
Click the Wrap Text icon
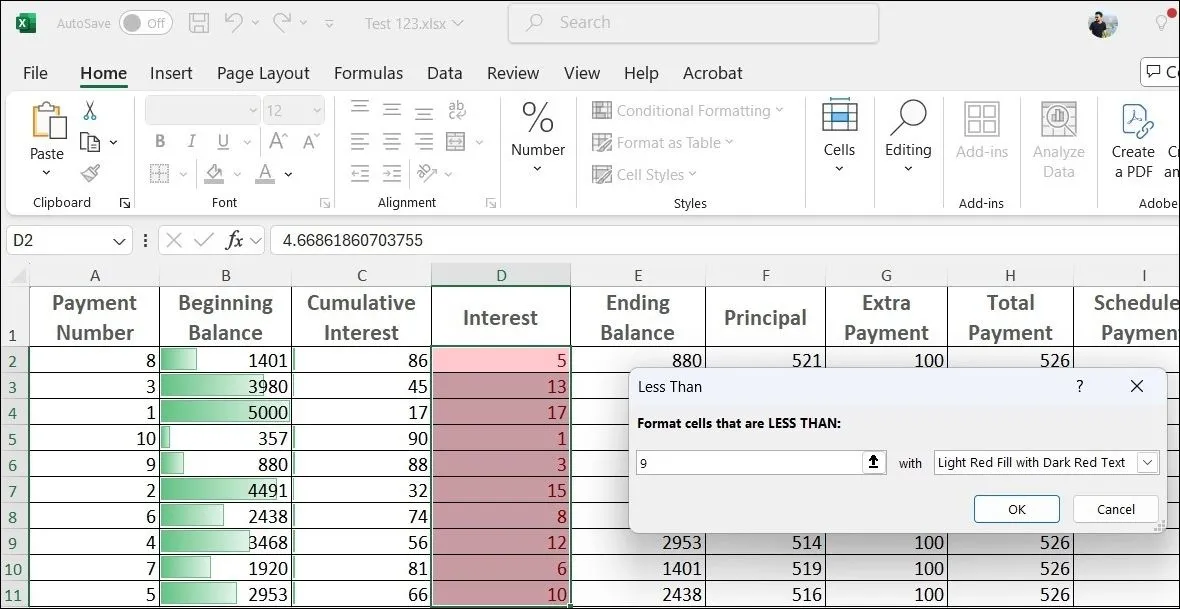coord(457,111)
